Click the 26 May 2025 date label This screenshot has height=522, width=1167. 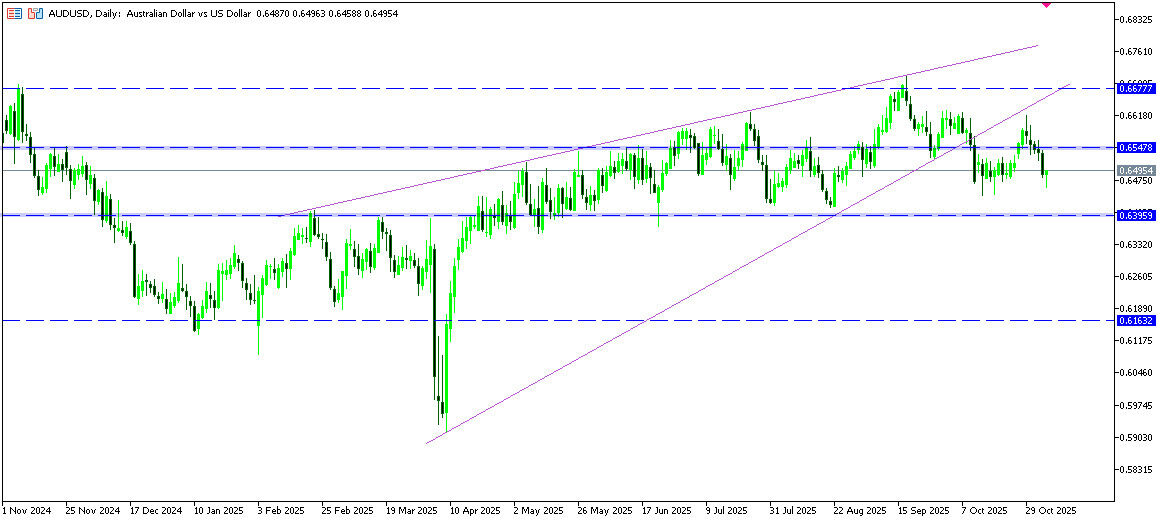point(602,509)
